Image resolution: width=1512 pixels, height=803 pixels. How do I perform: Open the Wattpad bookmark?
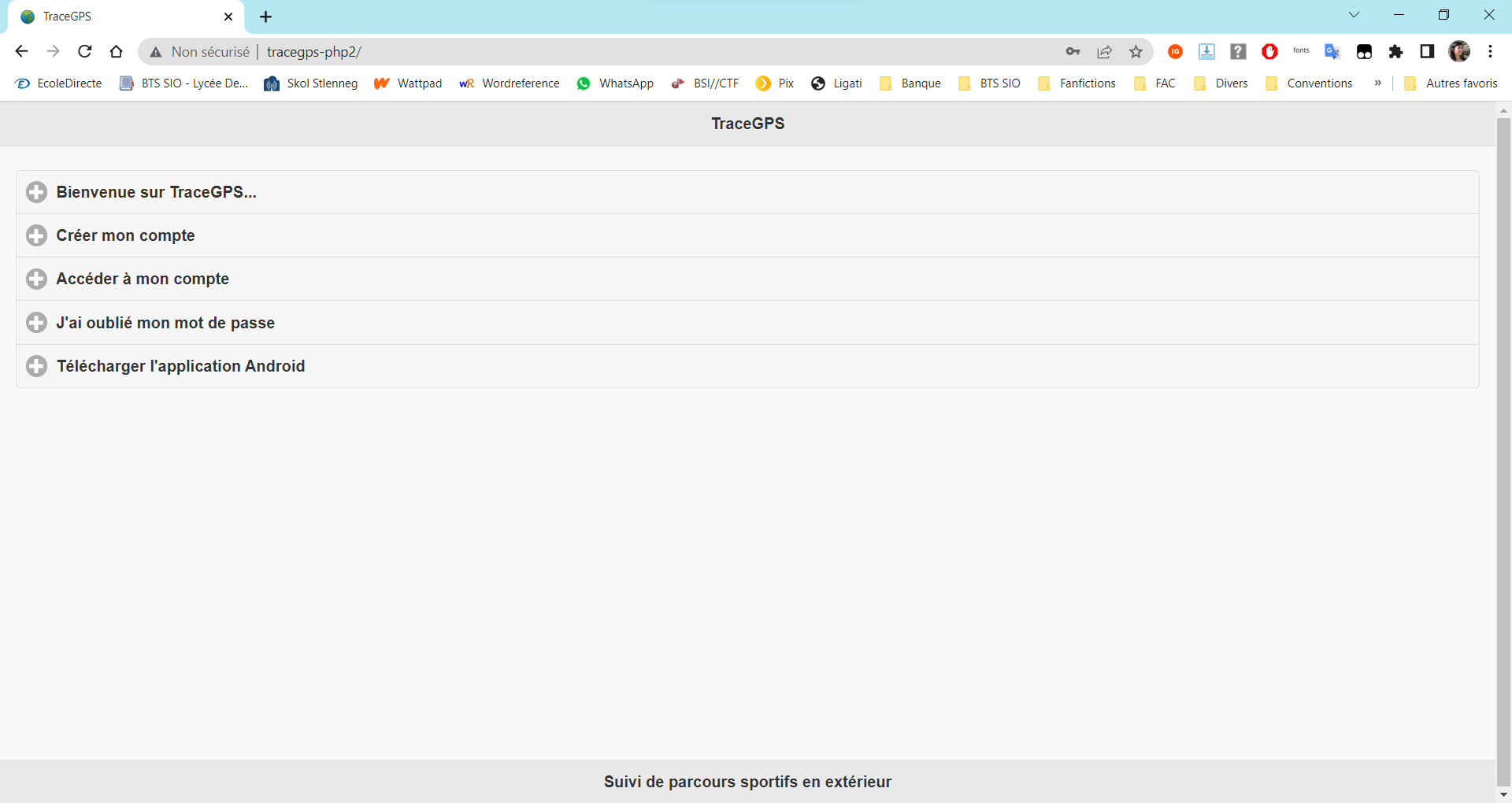(407, 83)
